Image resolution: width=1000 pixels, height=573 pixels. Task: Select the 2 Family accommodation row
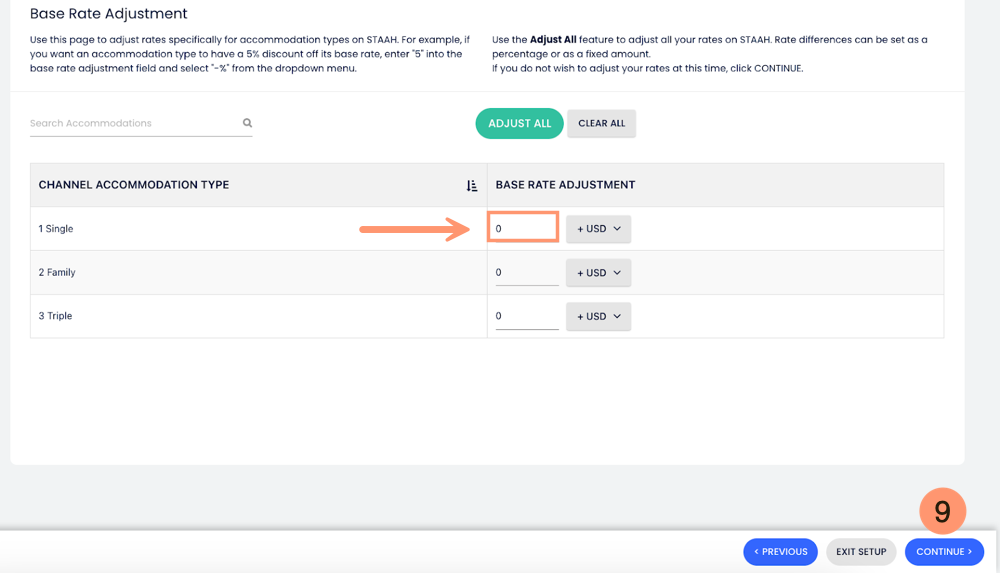pyautogui.click(x=57, y=272)
